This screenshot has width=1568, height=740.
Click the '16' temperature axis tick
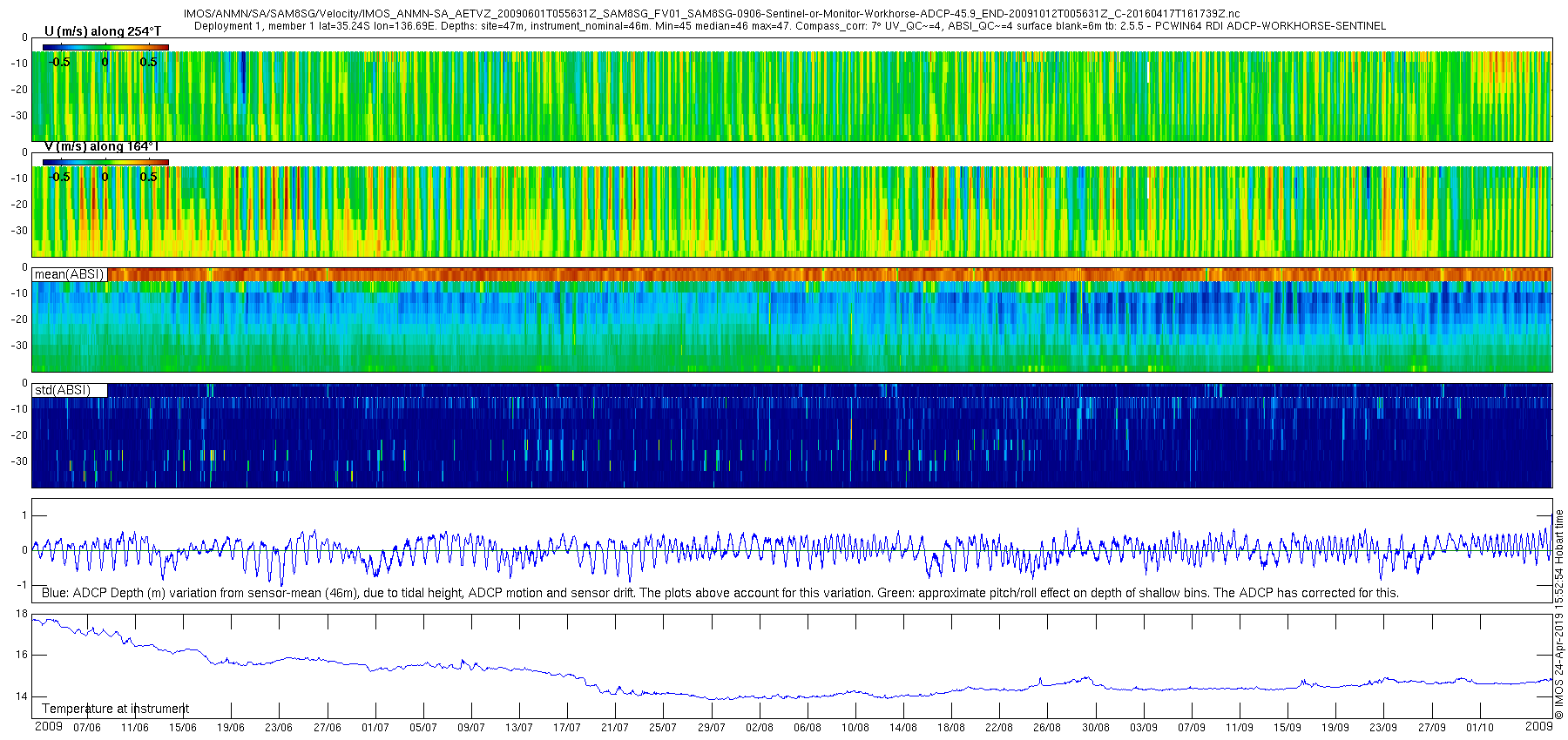tap(22, 655)
